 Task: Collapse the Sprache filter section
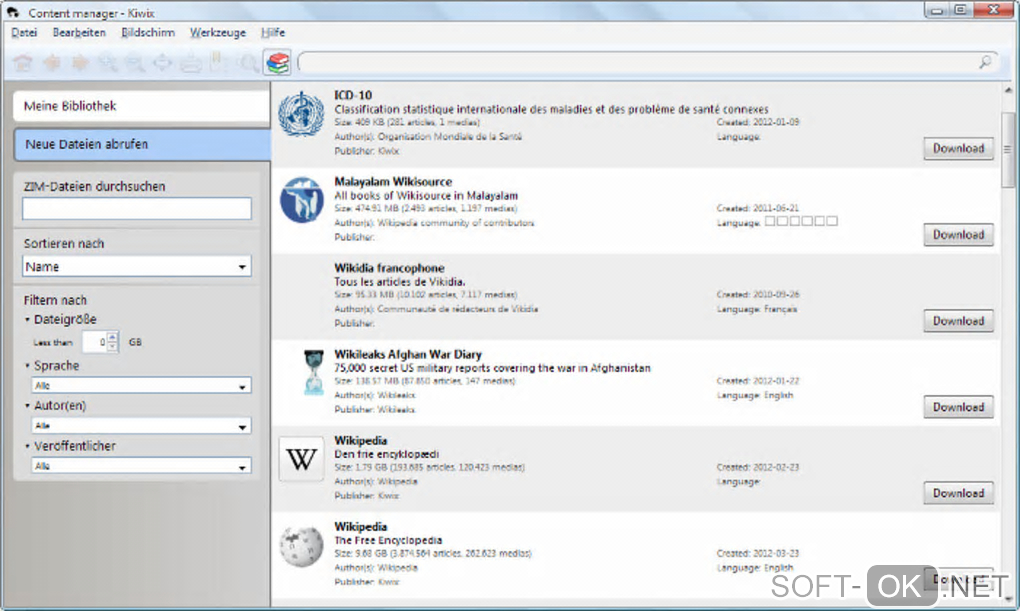tap(52, 366)
